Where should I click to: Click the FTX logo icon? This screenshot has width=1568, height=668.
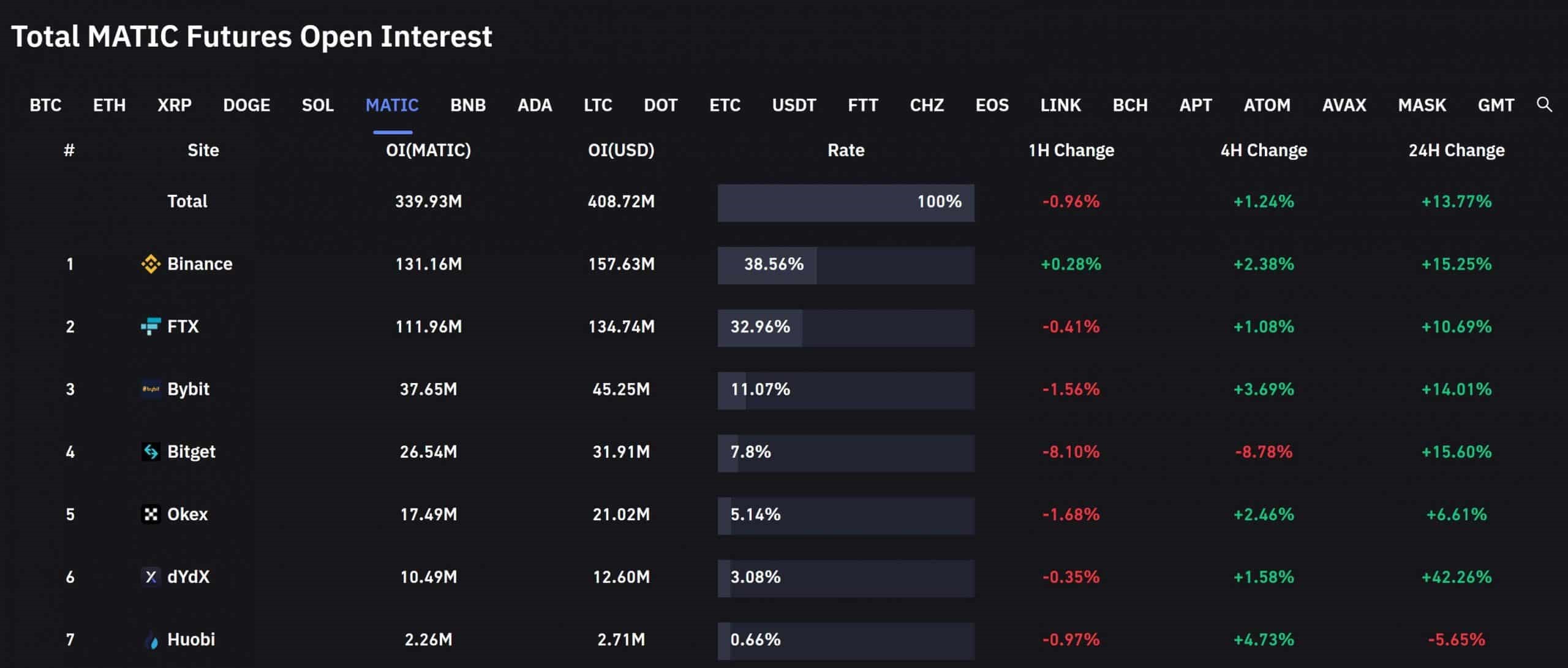coord(151,327)
